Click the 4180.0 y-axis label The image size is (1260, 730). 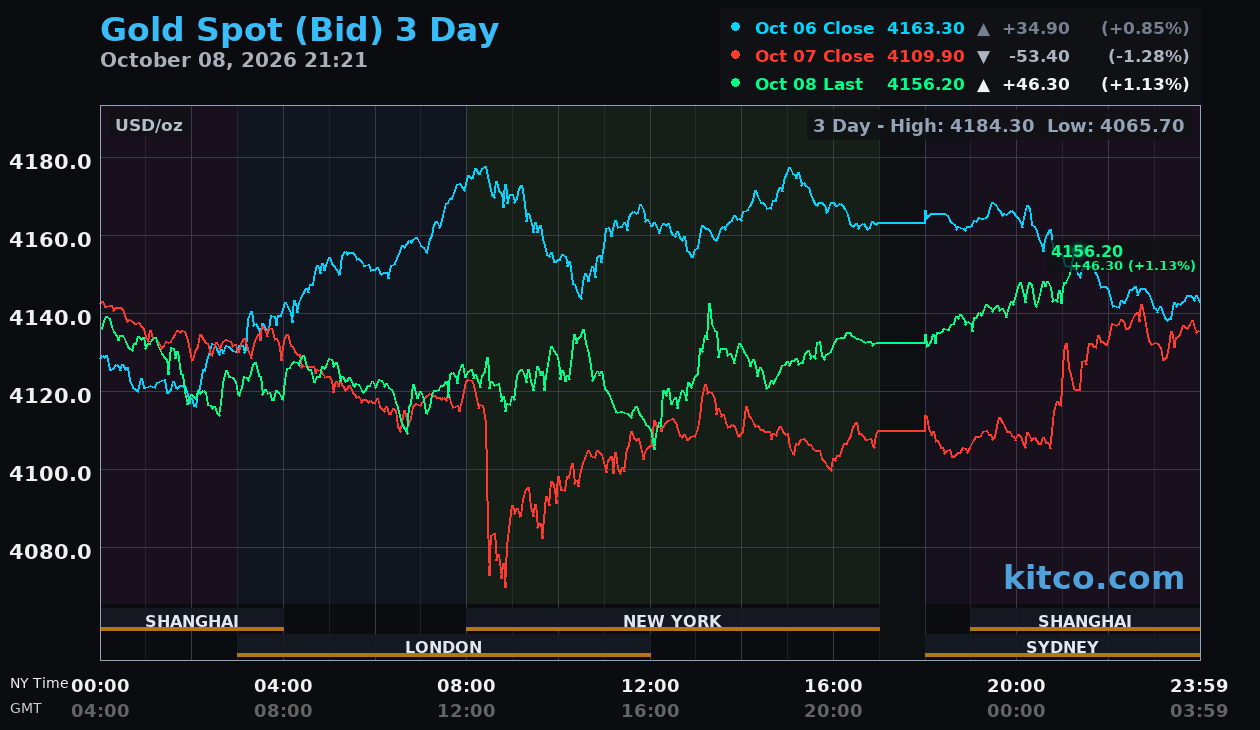[x=50, y=161]
